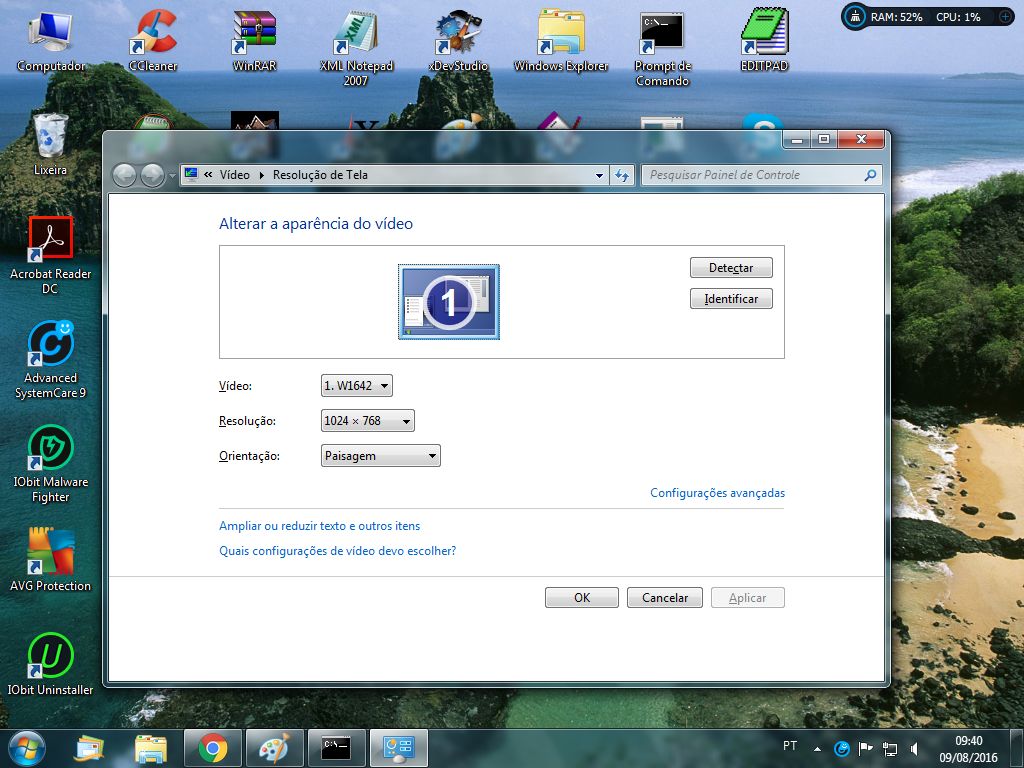This screenshot has width=1024, height=768.
Task: Expand the address bar history dropdown
Action: pos(599,176)
